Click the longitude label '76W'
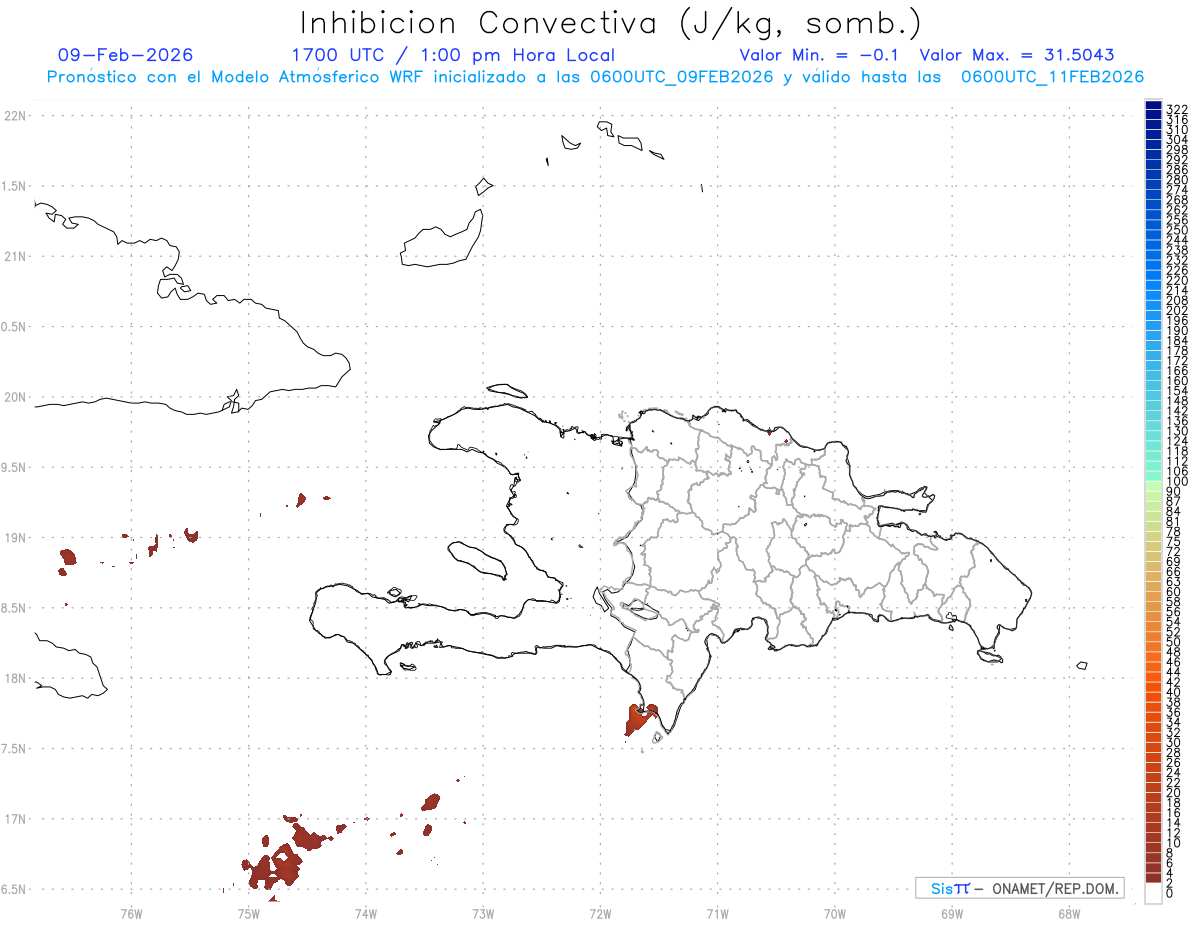Viewport: 1200px width, 927px height. pos(131,912)
